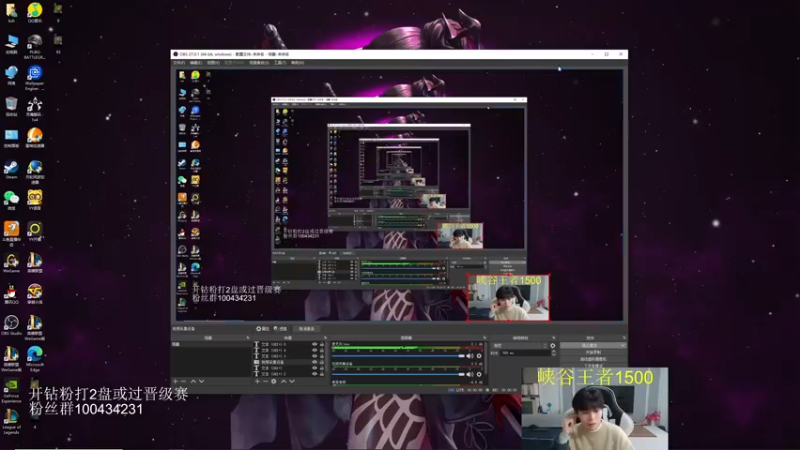Image resolution: width=800 pixels, height=450 pixels.
Task: Open the 腾讯QQ desktop shortcut
Action: [11, 294]
